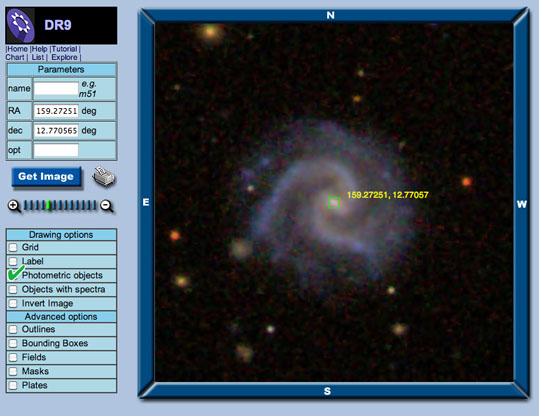Toggle Invert Image checkbox
This screenshot has width=539, height=416.
(13, 303)
